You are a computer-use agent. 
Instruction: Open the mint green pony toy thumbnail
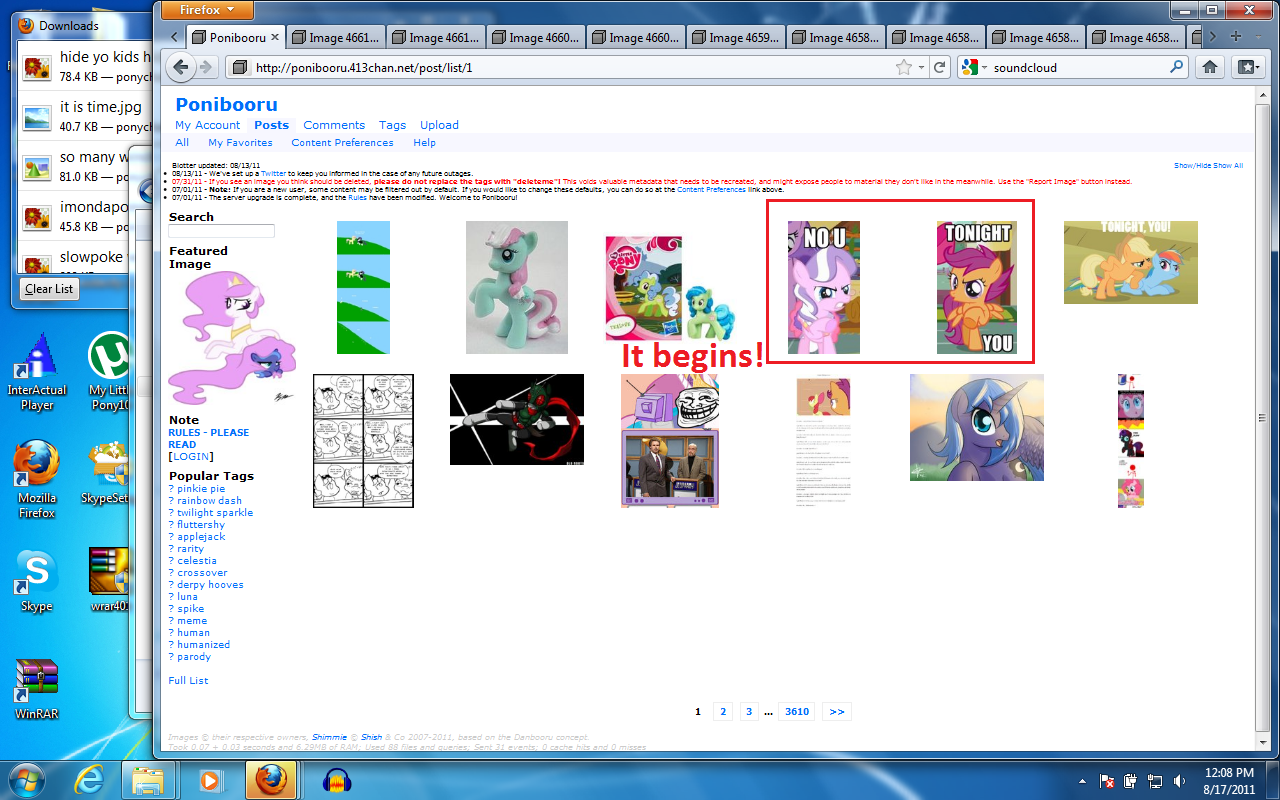pyautogui.click(x=517, y=288)
